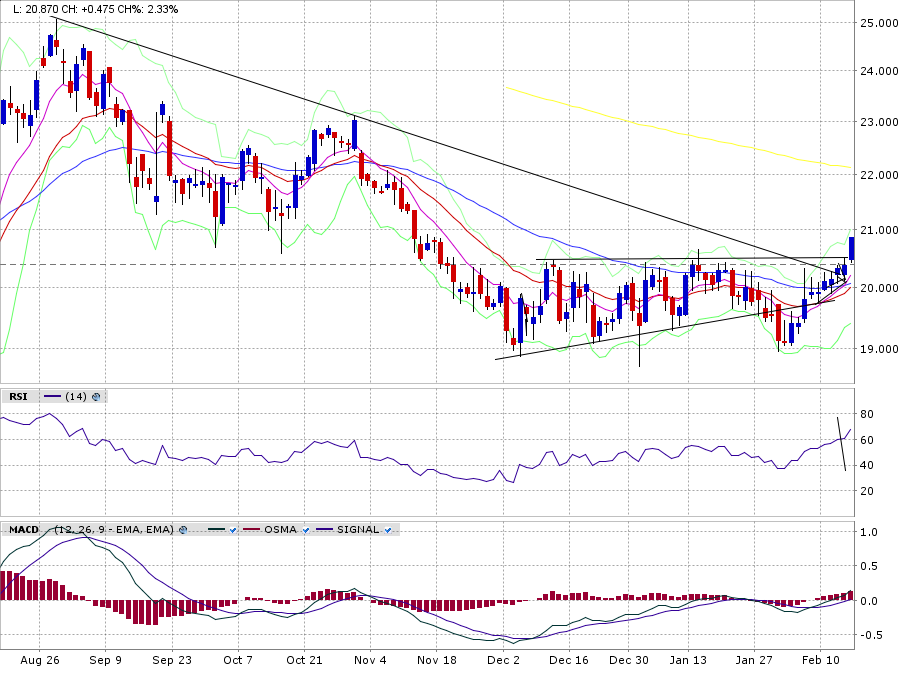Click the Jan 13 date label
Viewport: 907px width, 674px height.
tap(688, 660)
